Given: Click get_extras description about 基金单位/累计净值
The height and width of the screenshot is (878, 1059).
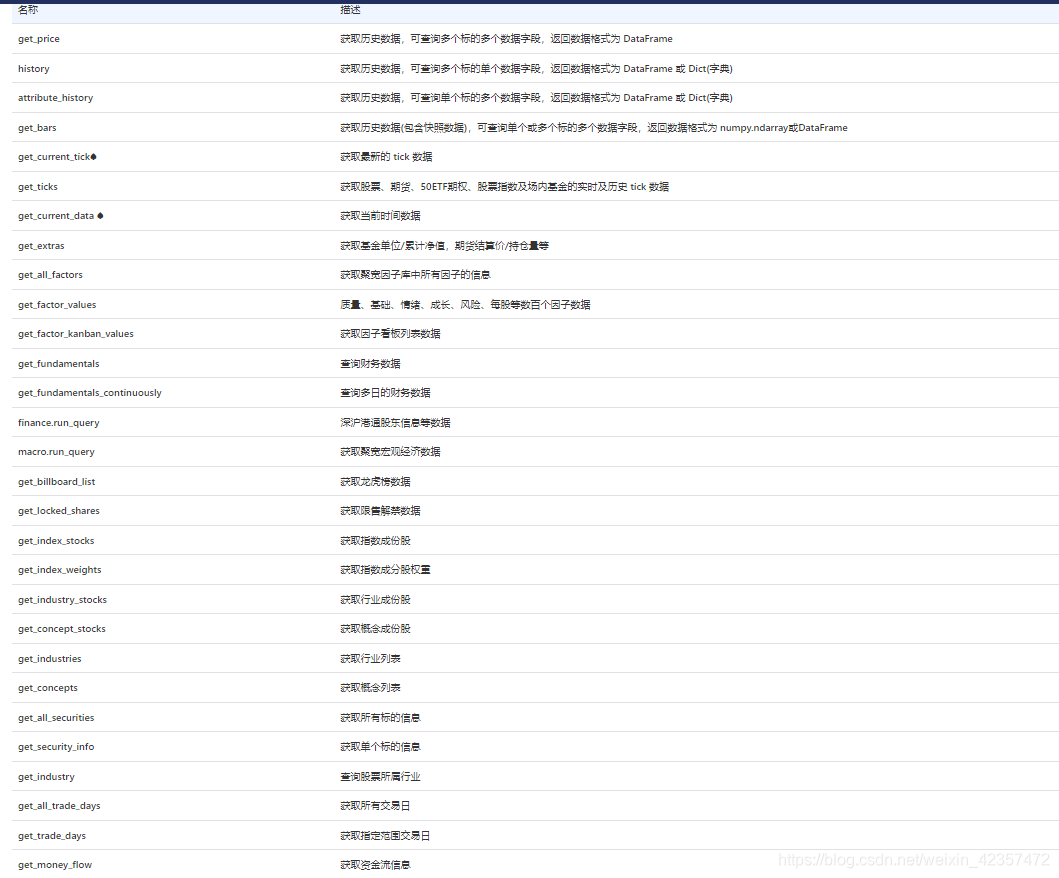Looking at the screenshot, I should coord(444,246).
